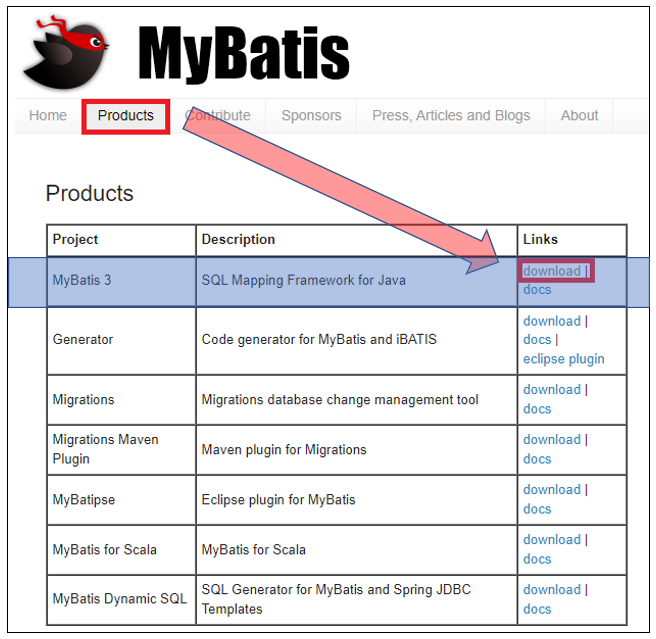656x639 pixels.
Task: Click 'Maven plugin for Migrations' description
Action: (x=284, y=450)
